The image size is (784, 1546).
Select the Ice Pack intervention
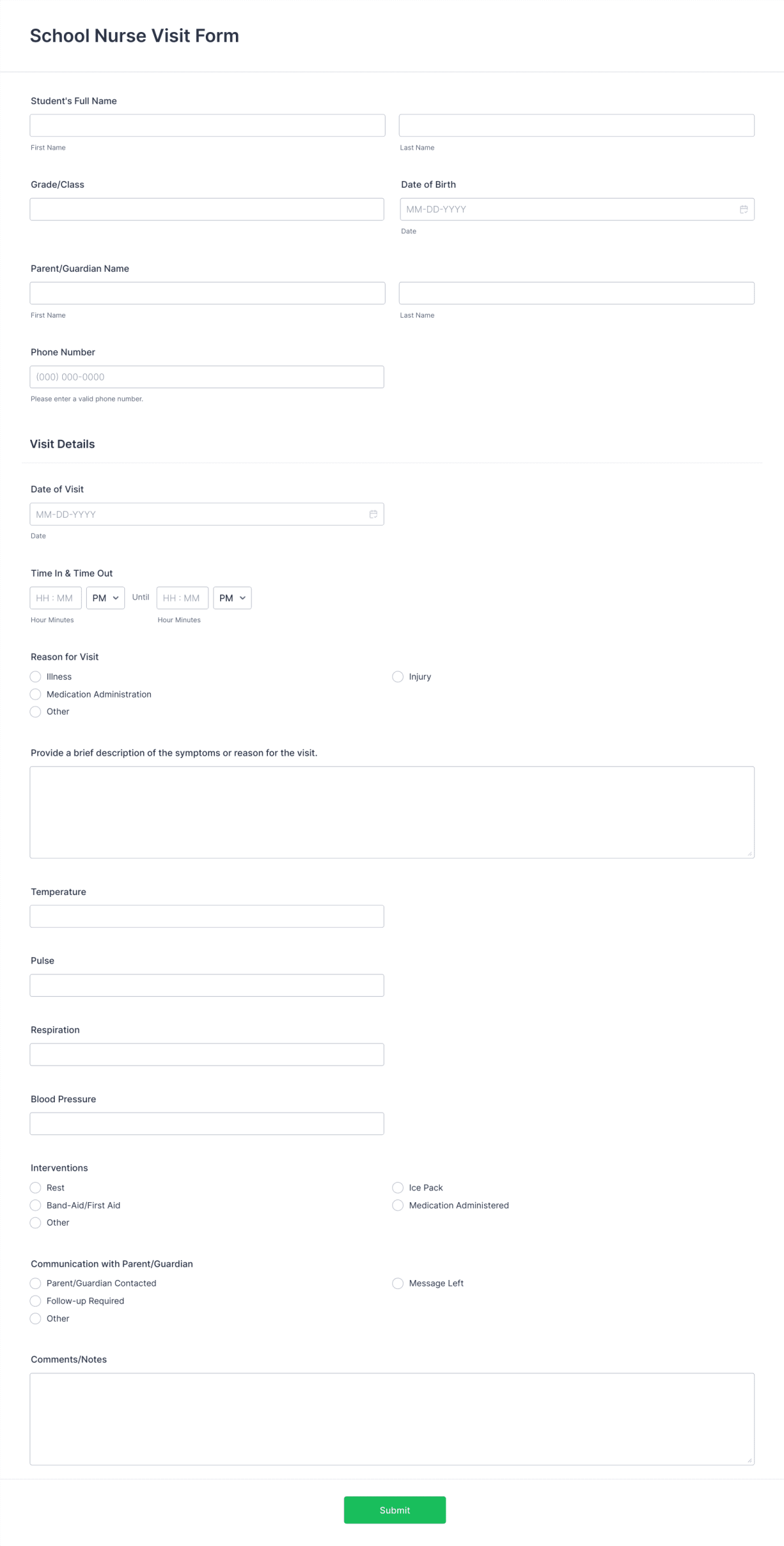coord(398,1188)
